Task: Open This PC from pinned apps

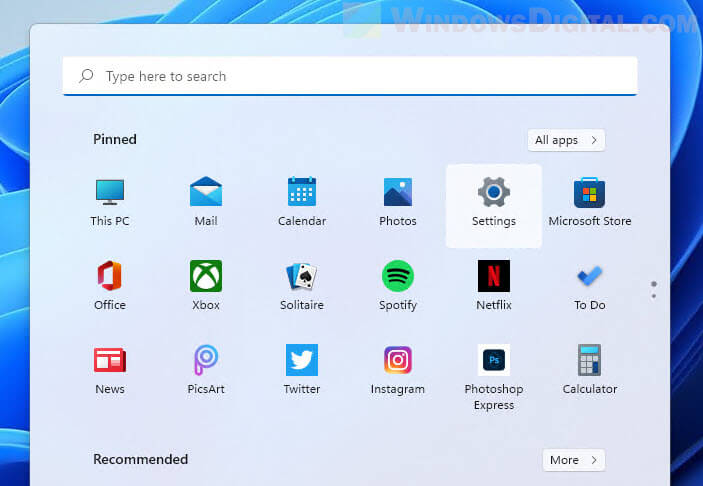Action: pos(110,202)
